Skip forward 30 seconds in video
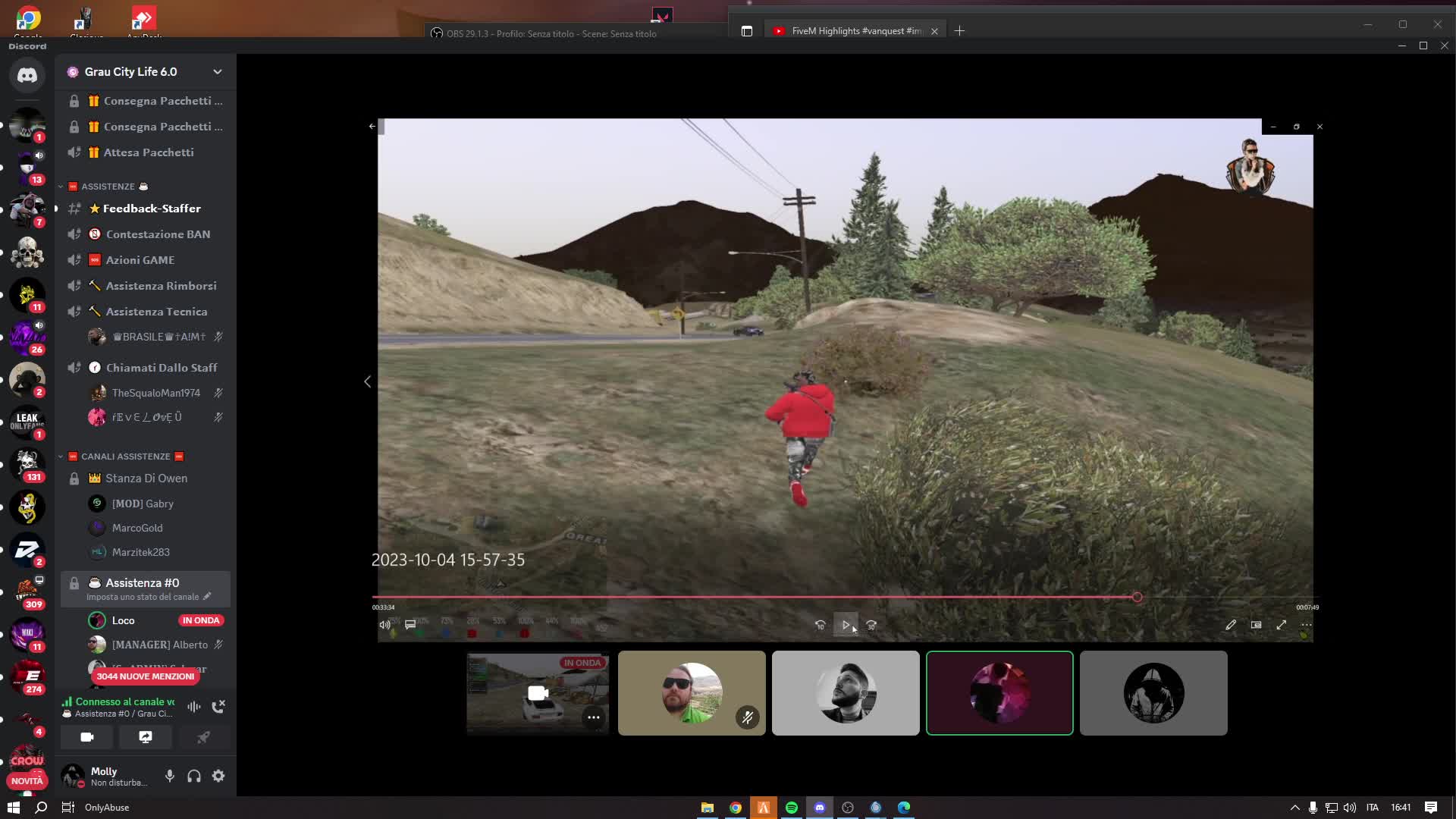The image size is (1456, 819). tap(871, 626)
